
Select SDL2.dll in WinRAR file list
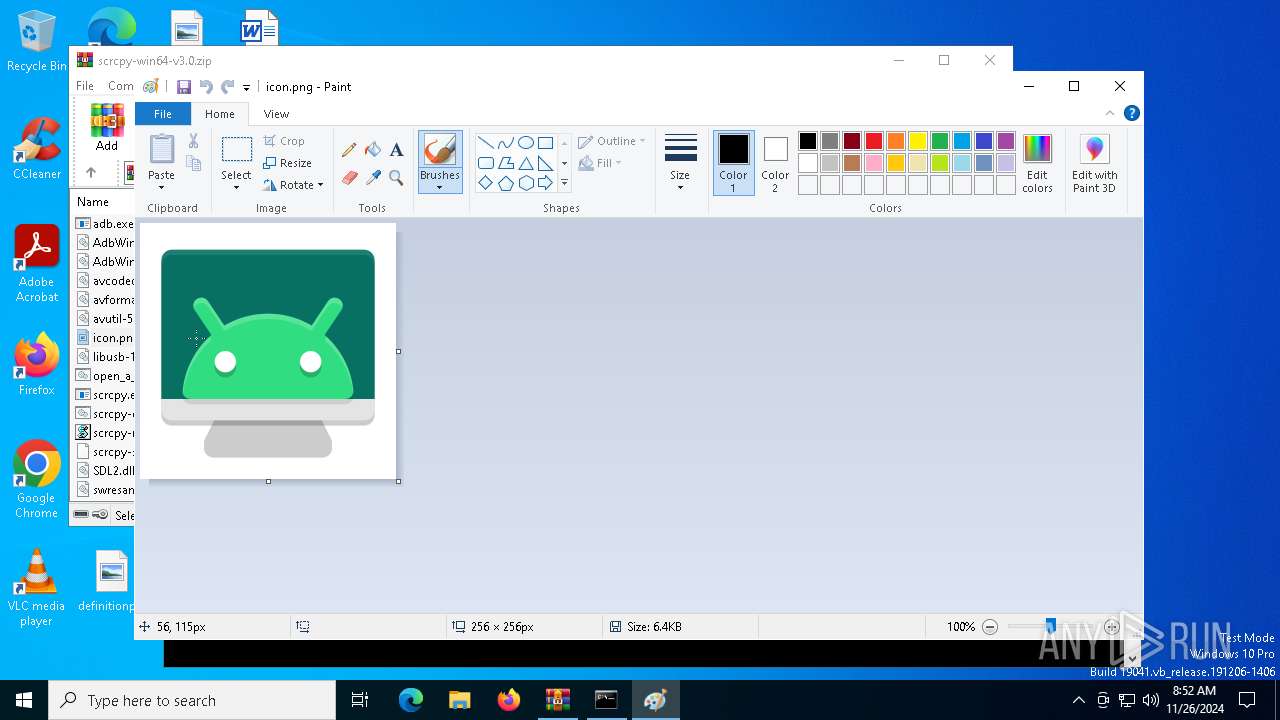tap(105, 471)
